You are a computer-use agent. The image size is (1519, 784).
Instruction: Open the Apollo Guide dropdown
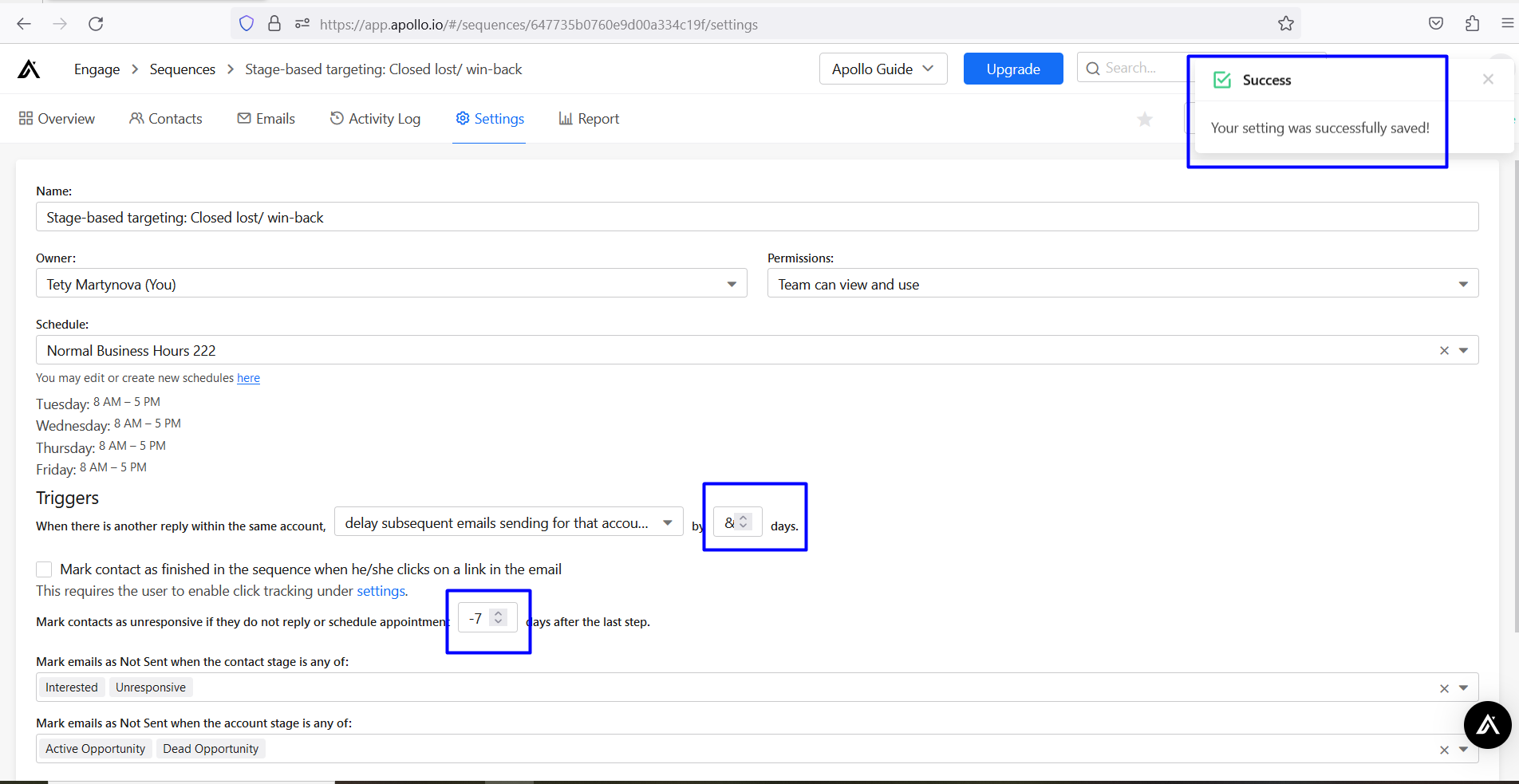coord(883,69)
